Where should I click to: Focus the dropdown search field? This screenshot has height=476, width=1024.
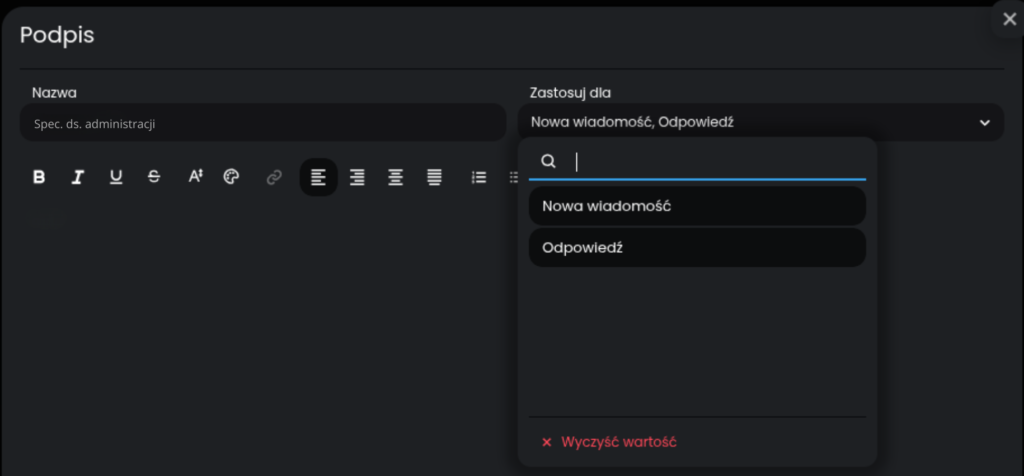[715, 161]
